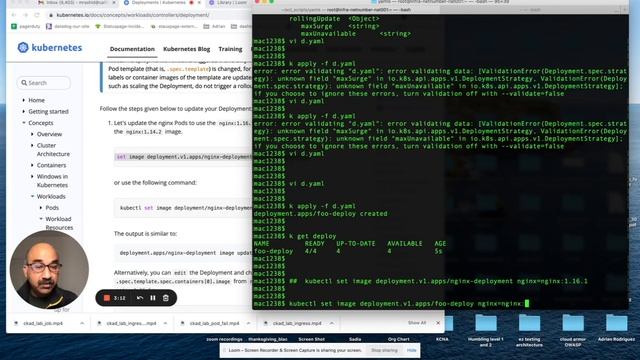Open the Kubernetes Blog nav item
Viewport: 640px width, 360px height.
(187, 49)
